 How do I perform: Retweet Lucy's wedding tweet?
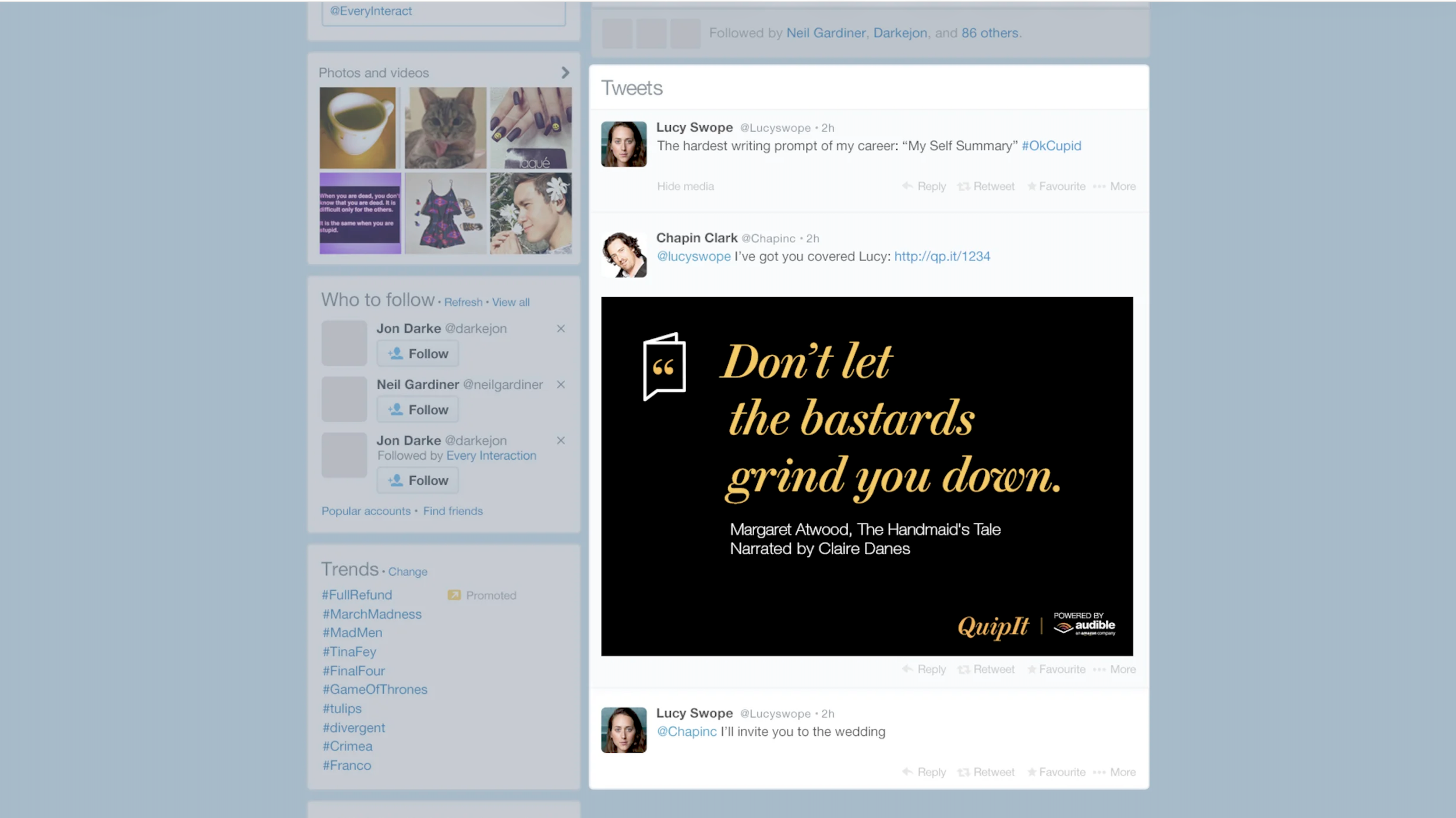pos(986,772)
